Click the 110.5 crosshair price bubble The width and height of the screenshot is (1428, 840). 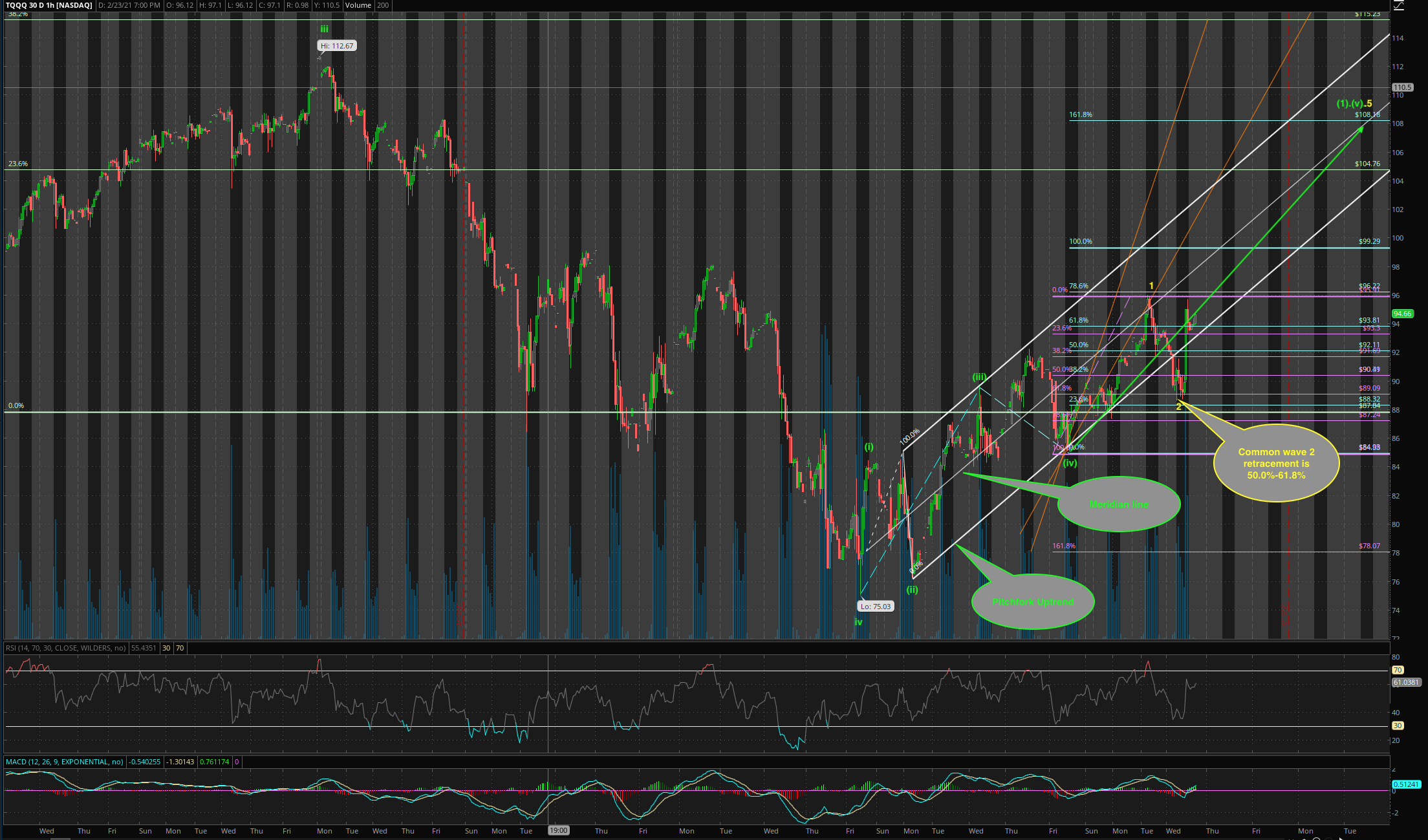[x=1402, y=87]
